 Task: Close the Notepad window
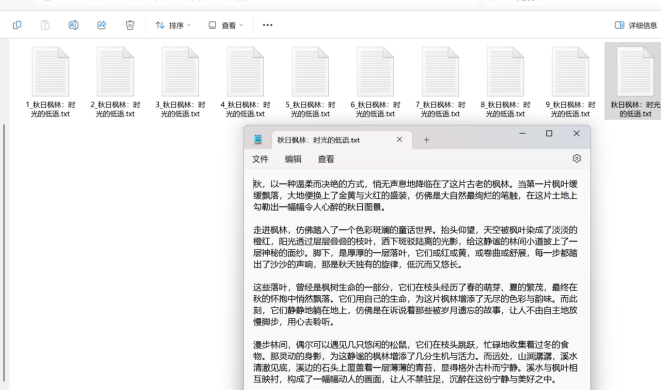(x=576, y=133)
